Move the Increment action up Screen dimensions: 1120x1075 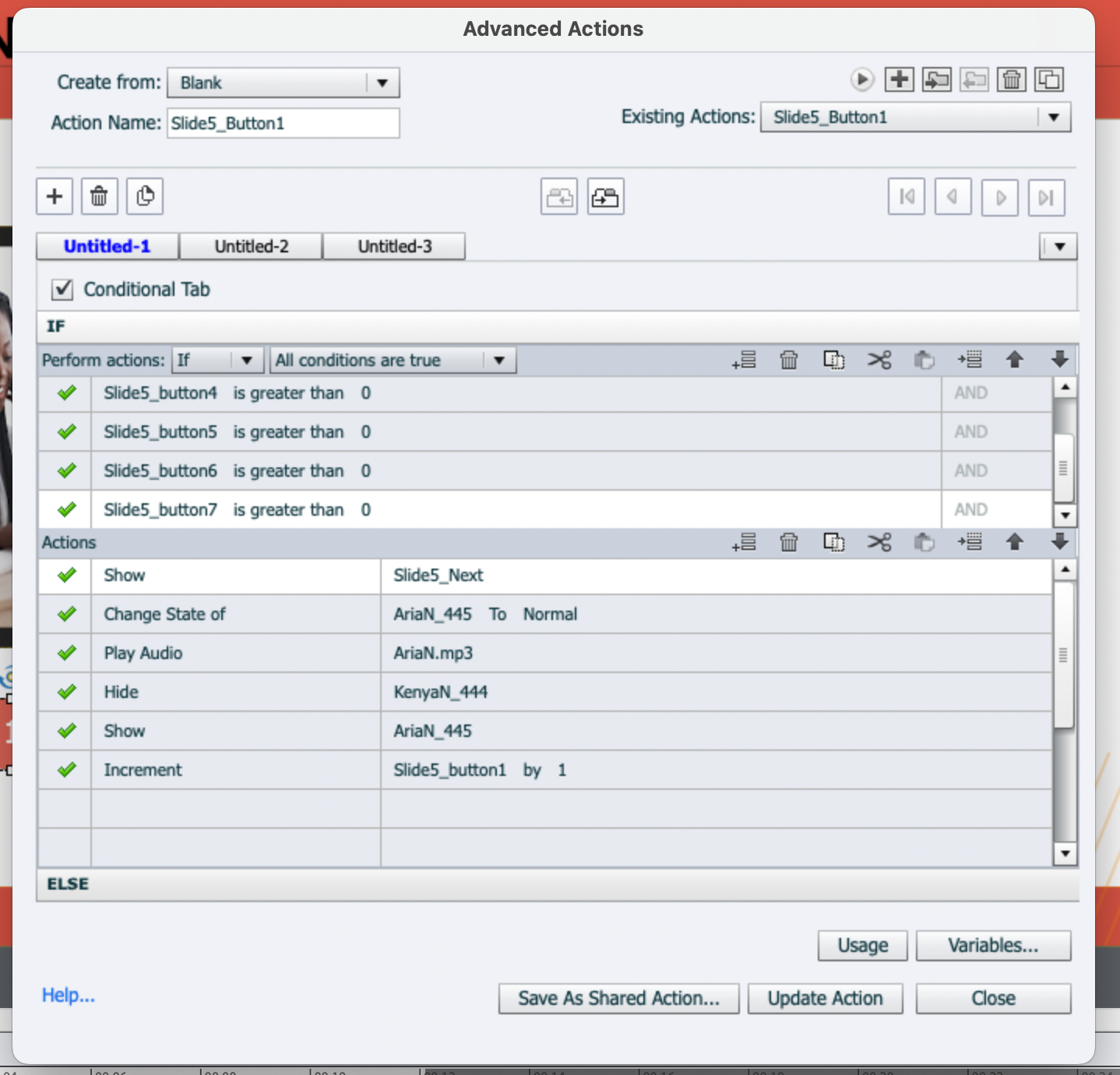1015,542
